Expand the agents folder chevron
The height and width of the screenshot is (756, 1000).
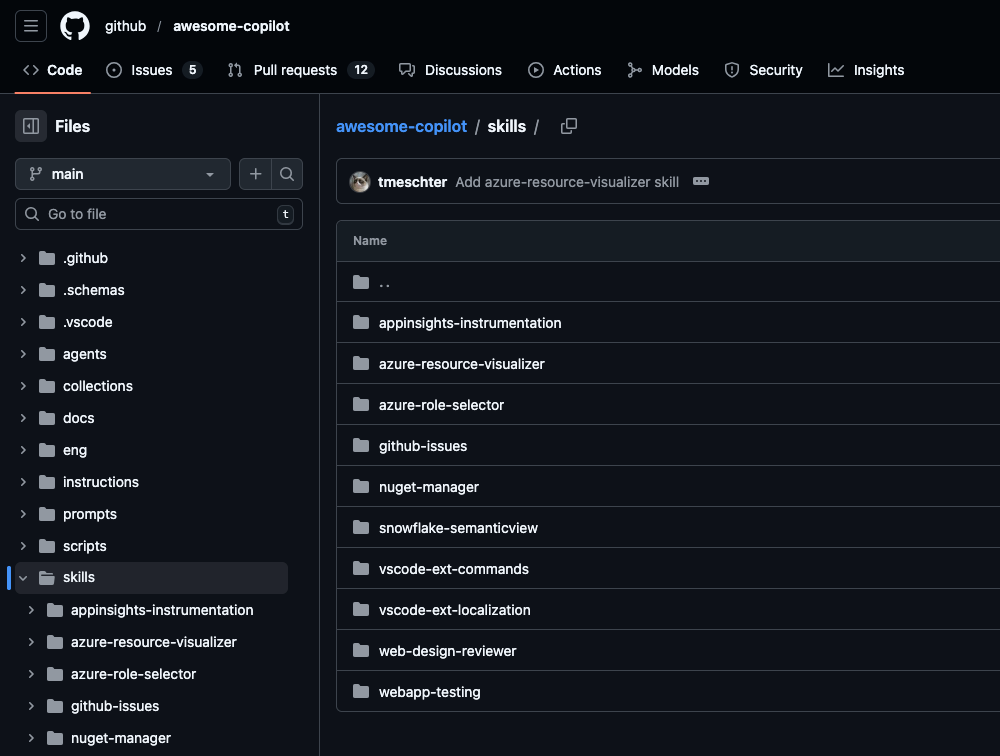(x=23, y=354)
